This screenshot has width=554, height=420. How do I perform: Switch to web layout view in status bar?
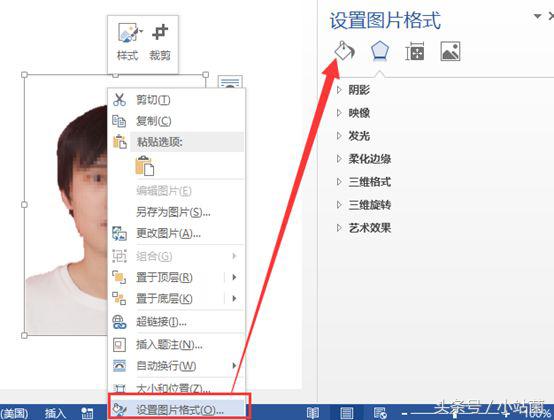coord(381,413)
